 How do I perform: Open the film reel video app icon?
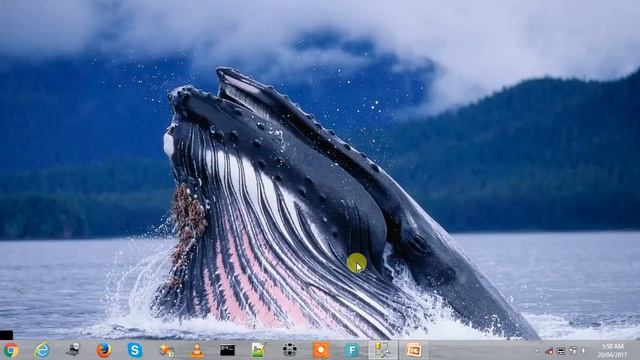pyautogui.click(x=289, y=350)
